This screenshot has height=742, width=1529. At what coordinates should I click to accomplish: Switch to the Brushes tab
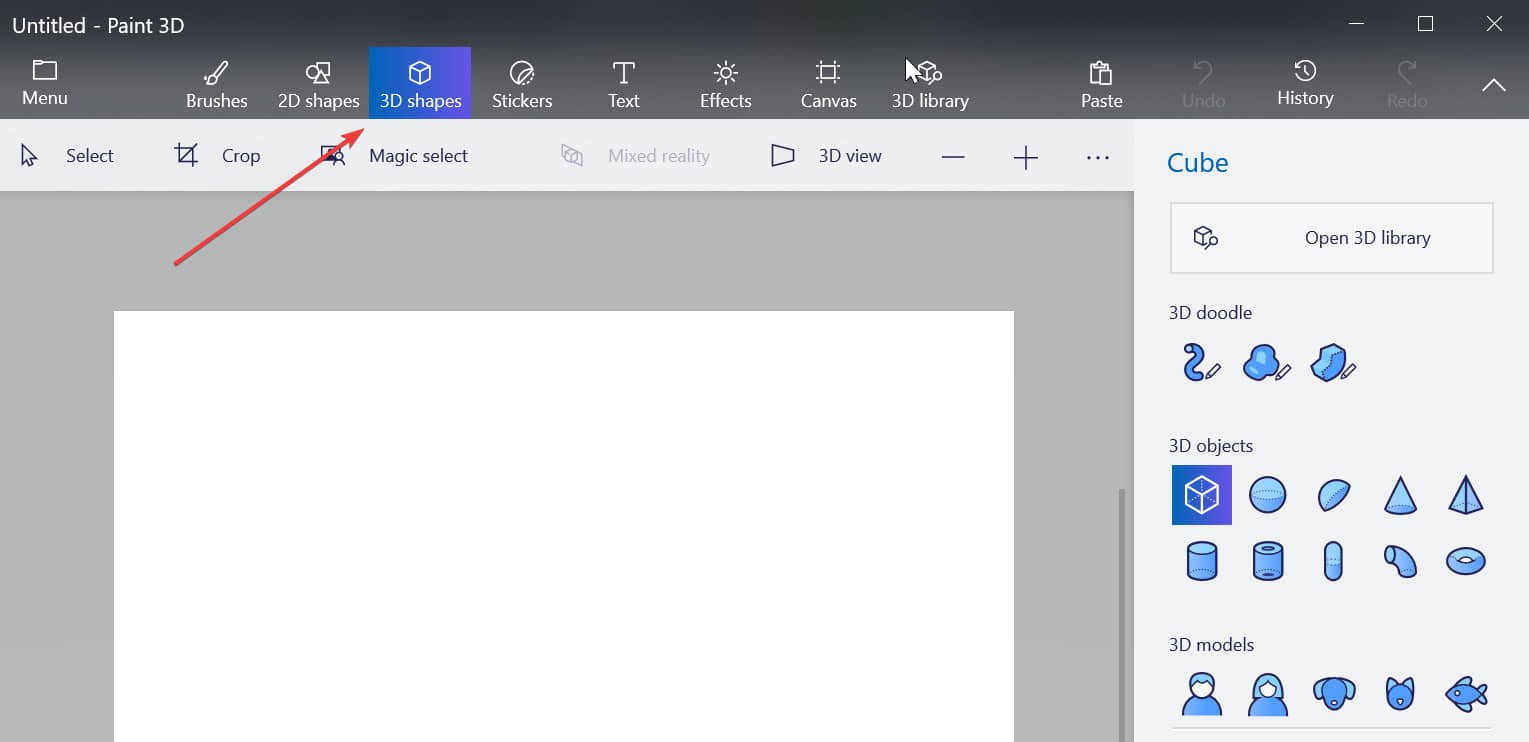coord(216,84)
